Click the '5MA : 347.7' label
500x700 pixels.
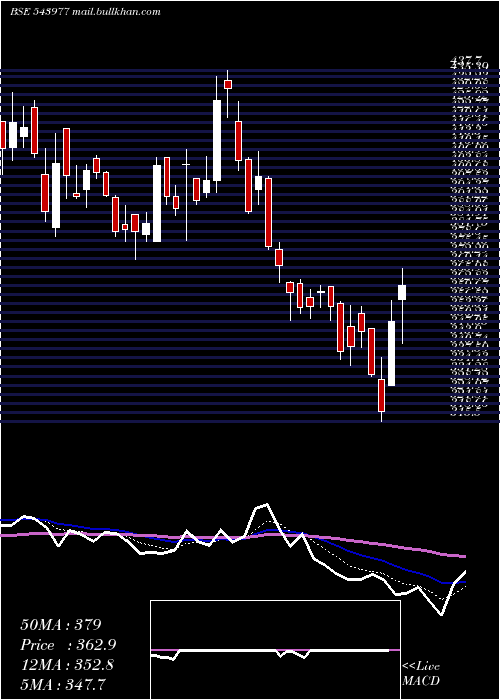tap(62, 684)
